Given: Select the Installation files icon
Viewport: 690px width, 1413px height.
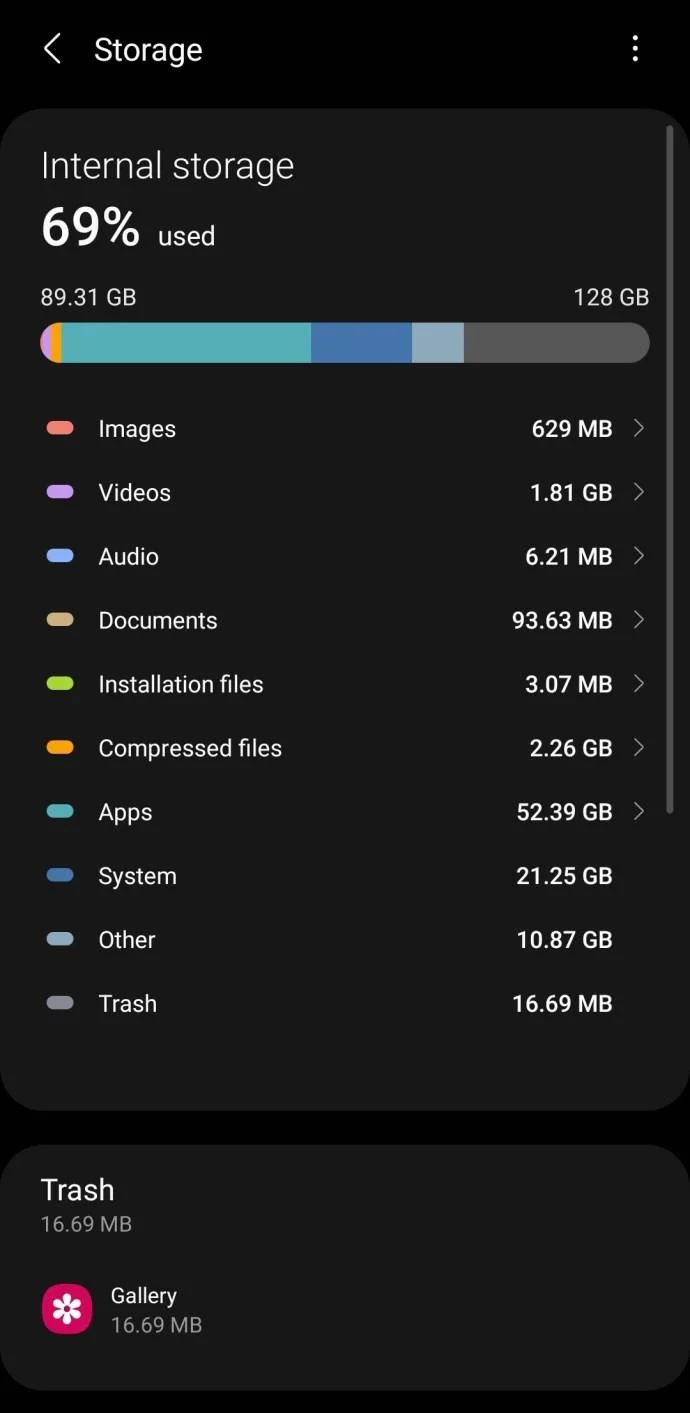Looking at the screenshot, I should tap(59, 684).
